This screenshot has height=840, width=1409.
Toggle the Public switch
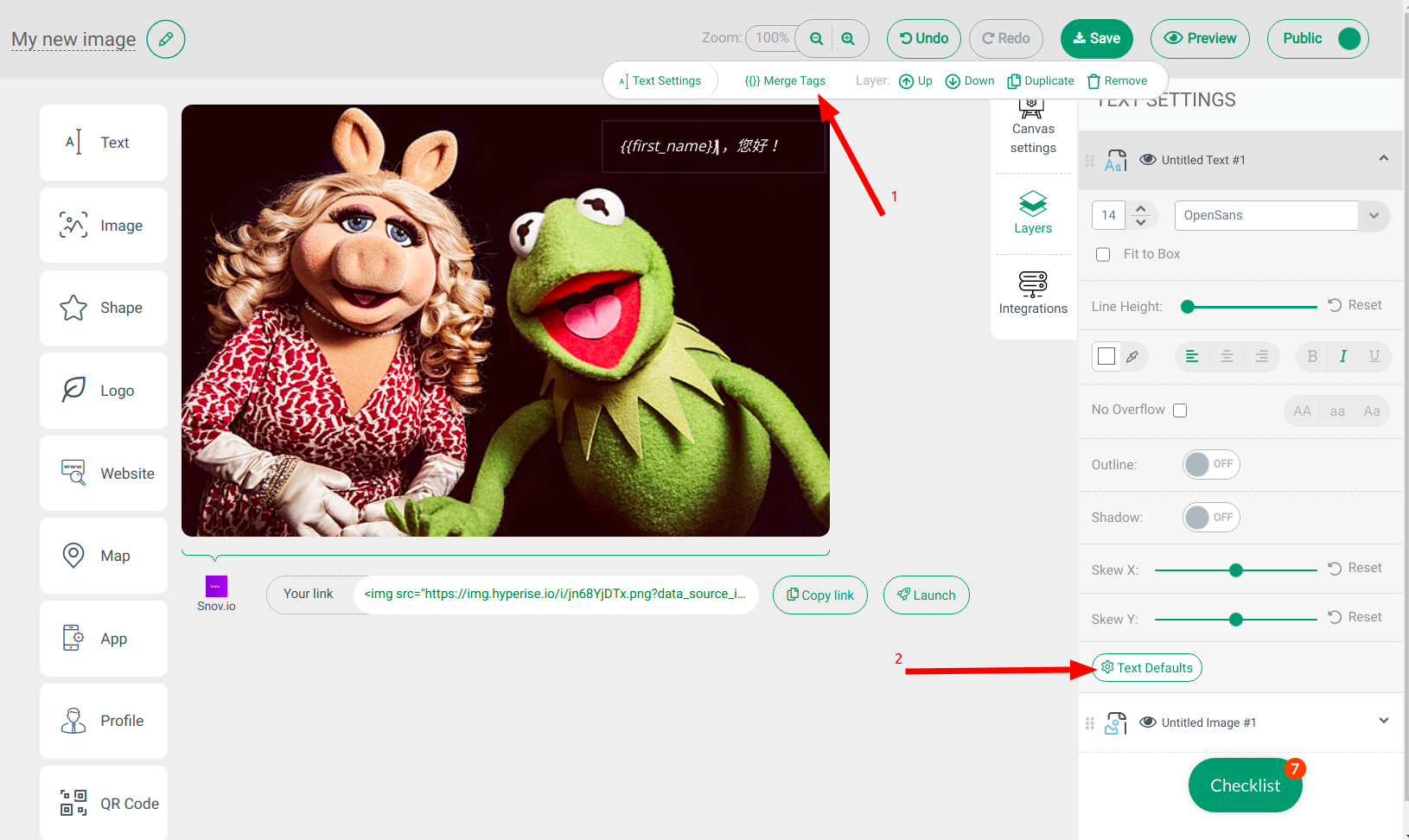point(1348,39)
